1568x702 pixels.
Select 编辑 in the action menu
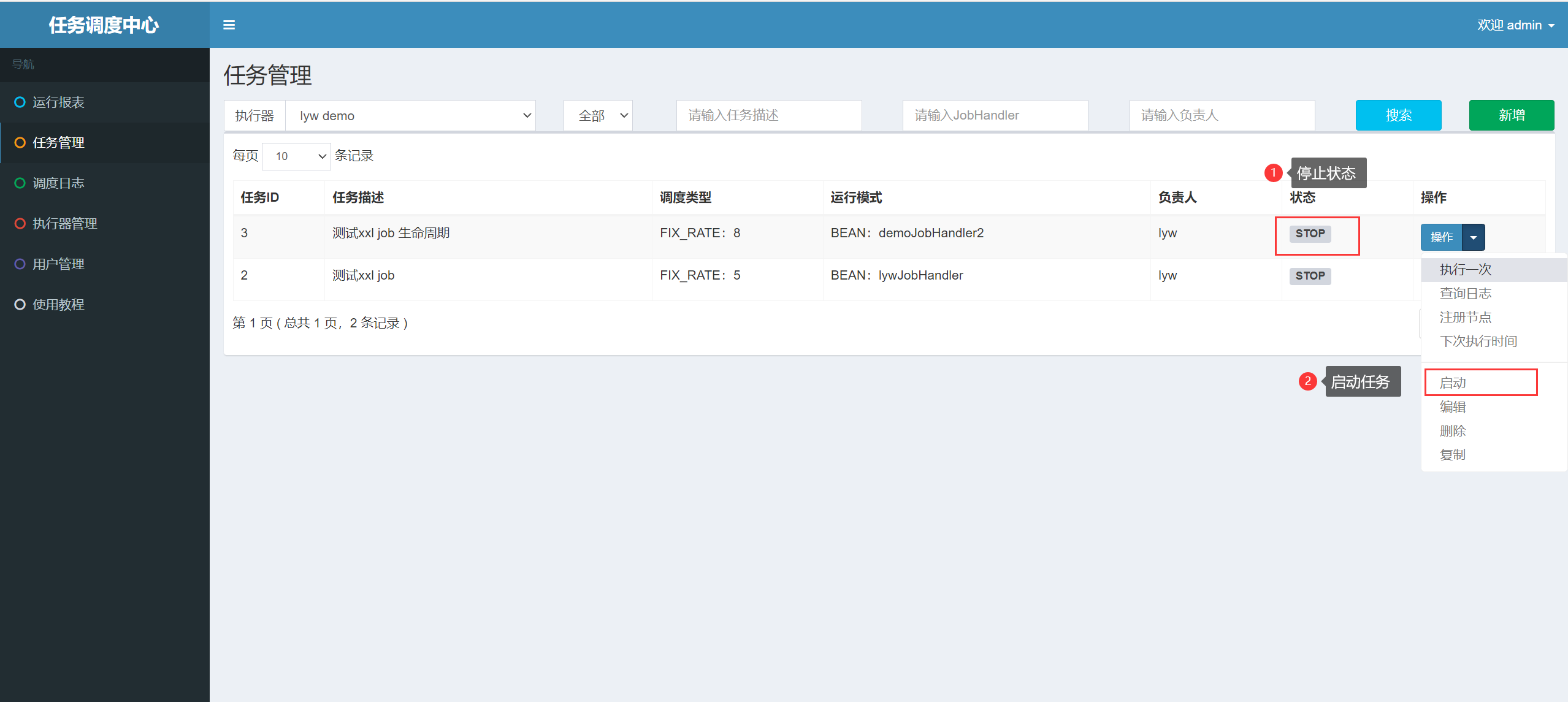tap(1494, 407)
